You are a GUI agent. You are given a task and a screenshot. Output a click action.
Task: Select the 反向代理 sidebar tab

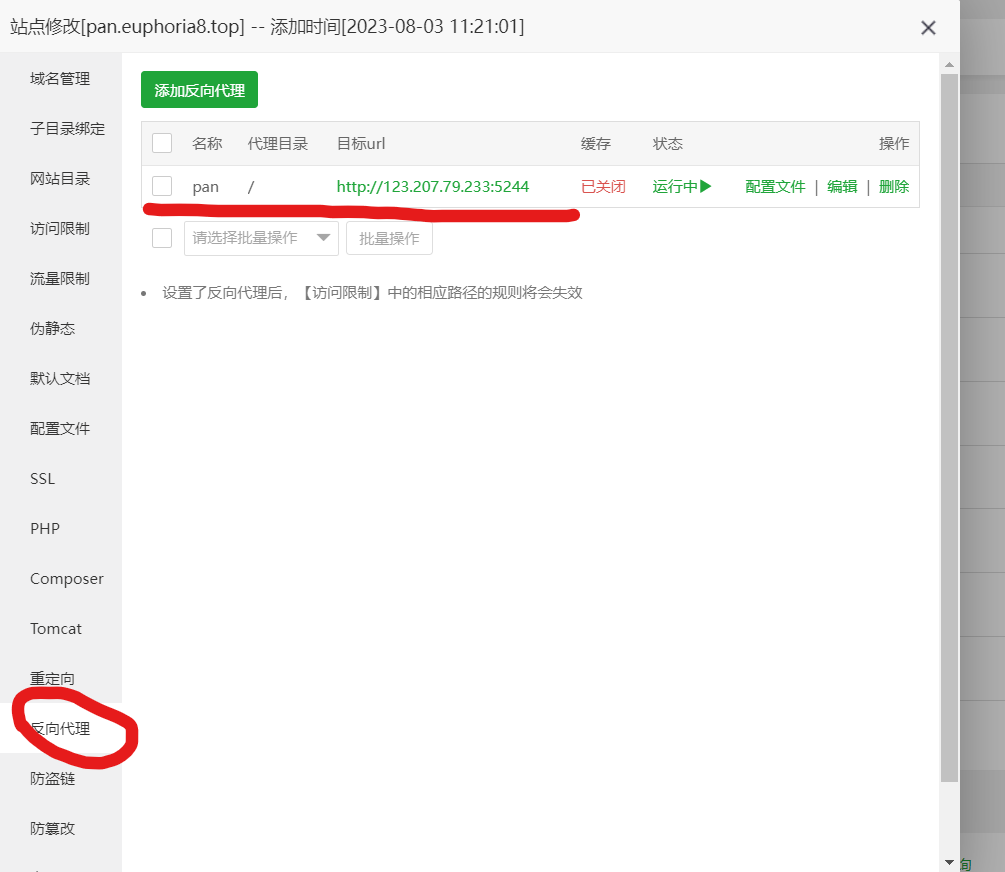click(x=60, y=729)
